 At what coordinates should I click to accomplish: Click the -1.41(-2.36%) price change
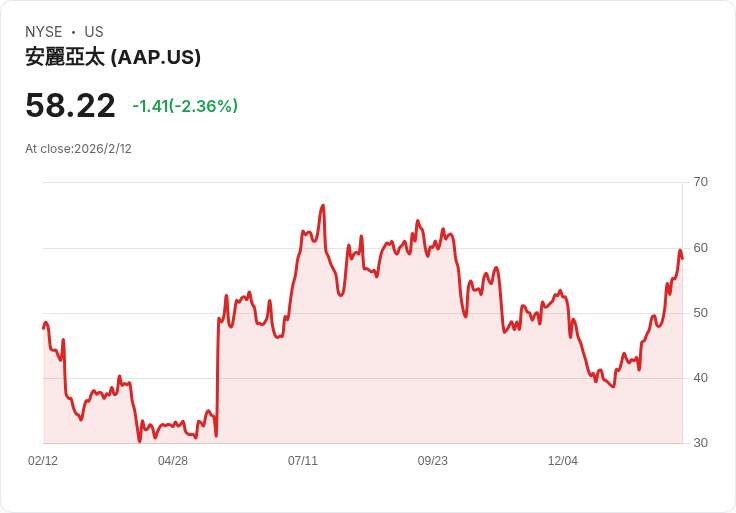pos(185,106)
